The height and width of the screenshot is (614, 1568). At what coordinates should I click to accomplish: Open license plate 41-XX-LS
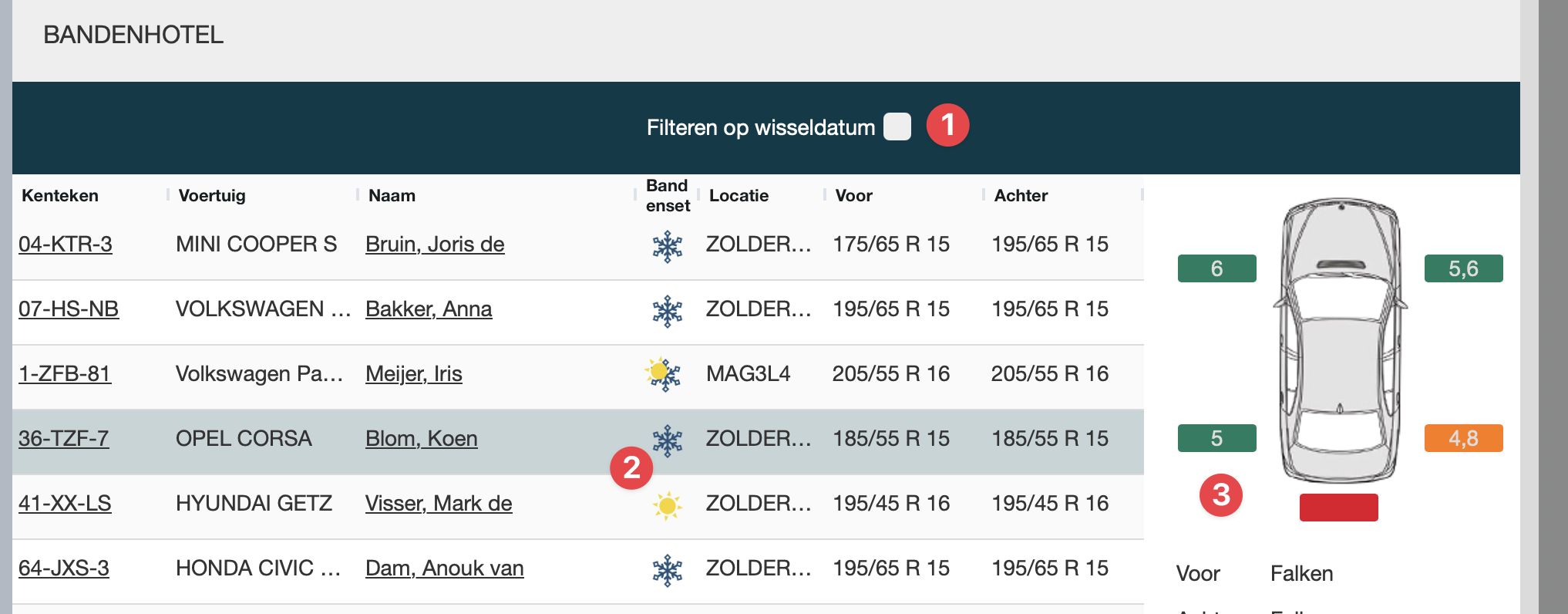[x=65, y=504]
